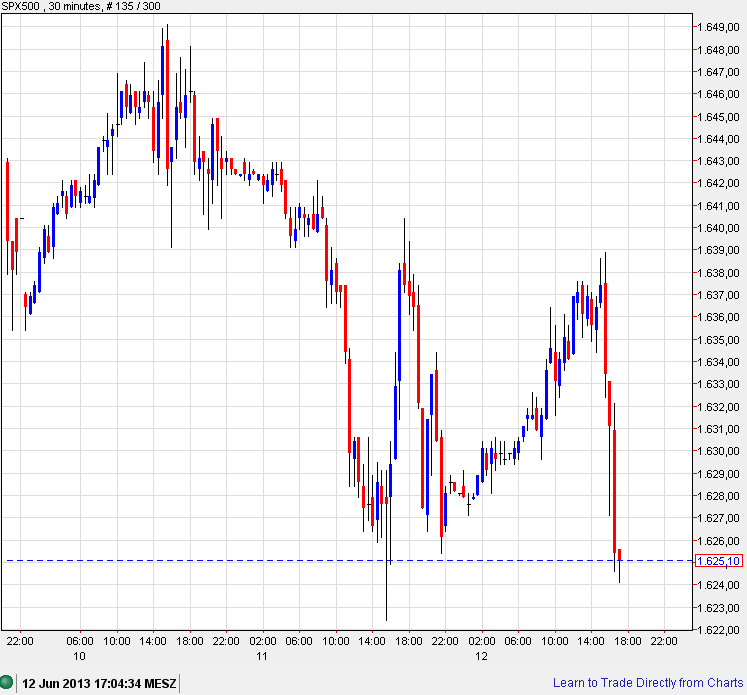Click the 1.624,00 price axis label
Screen dimensions: 747x695
coord(718,585)
